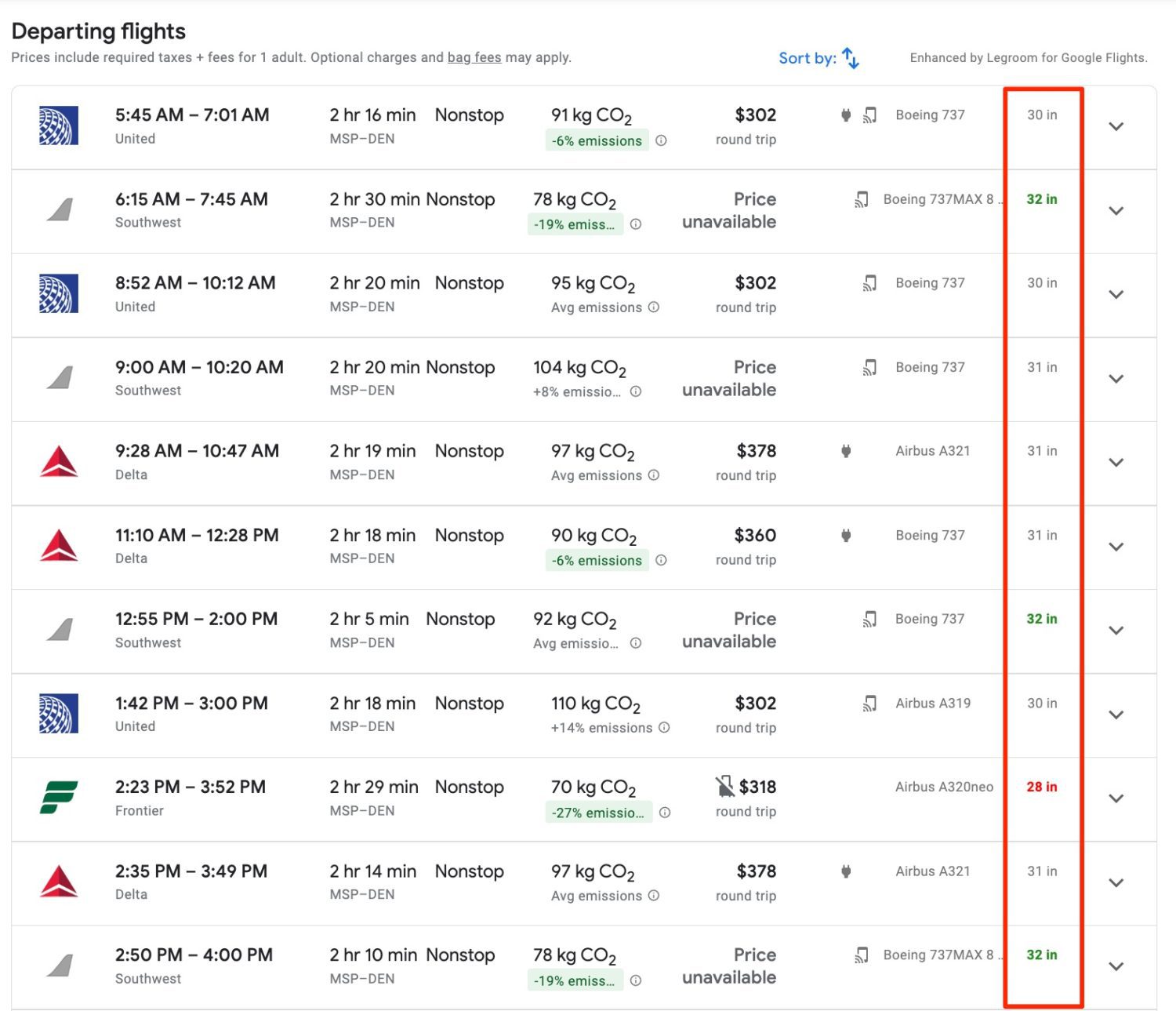Expand details for the 5:45 AM United flight

click(1116, 125)
